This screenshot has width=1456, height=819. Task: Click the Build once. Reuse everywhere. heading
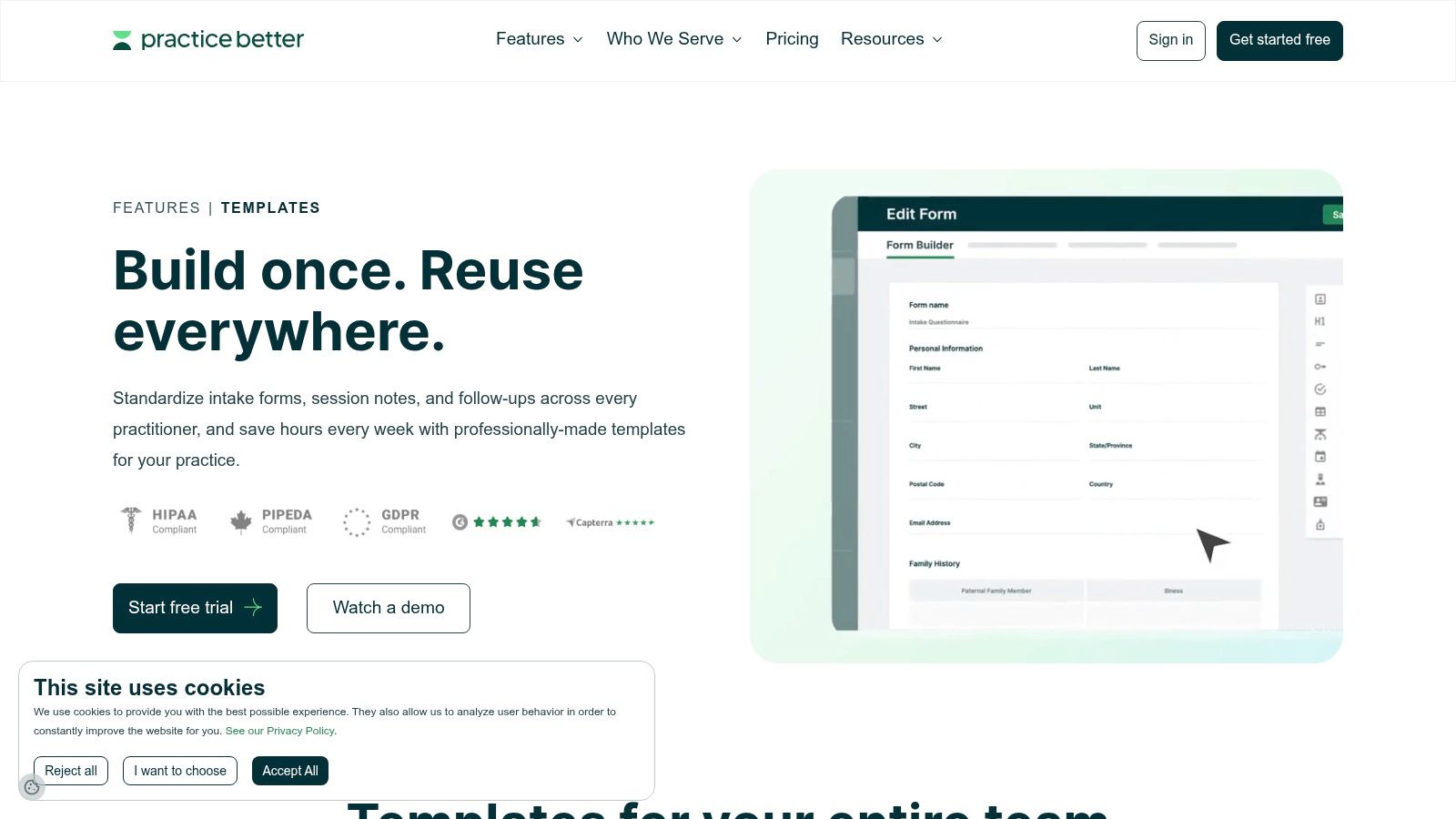tap(349, 300)
